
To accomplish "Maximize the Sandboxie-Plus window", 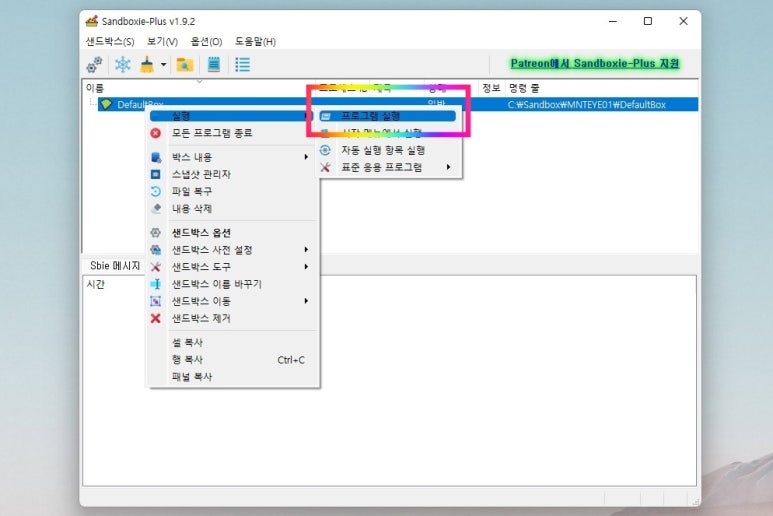I will pos(648,21).
